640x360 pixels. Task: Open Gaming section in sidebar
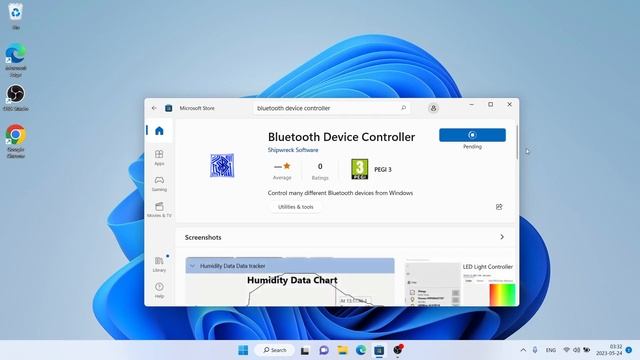(x=159, y=183)
